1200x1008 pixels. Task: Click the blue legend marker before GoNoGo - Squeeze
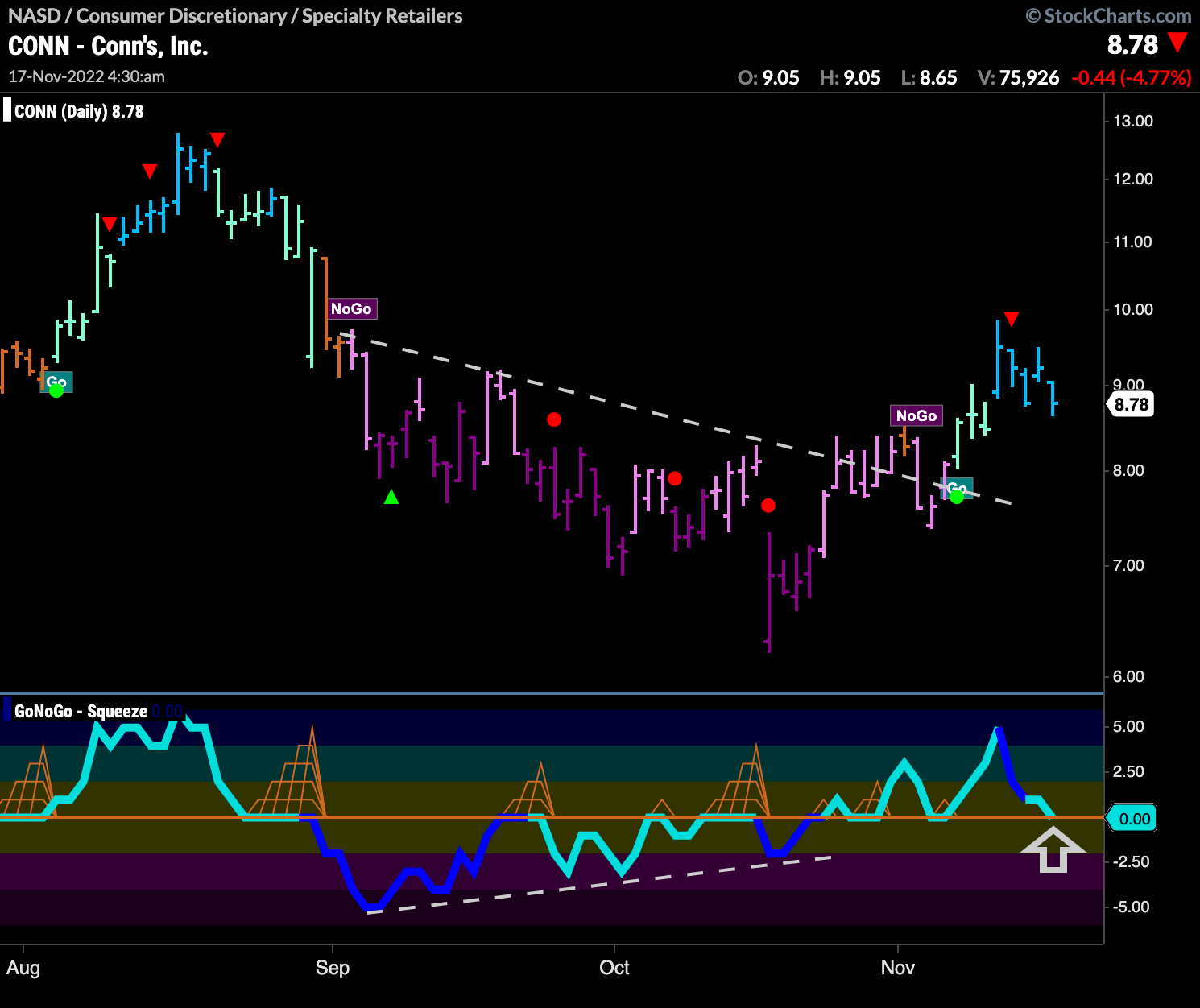[7, 711]
